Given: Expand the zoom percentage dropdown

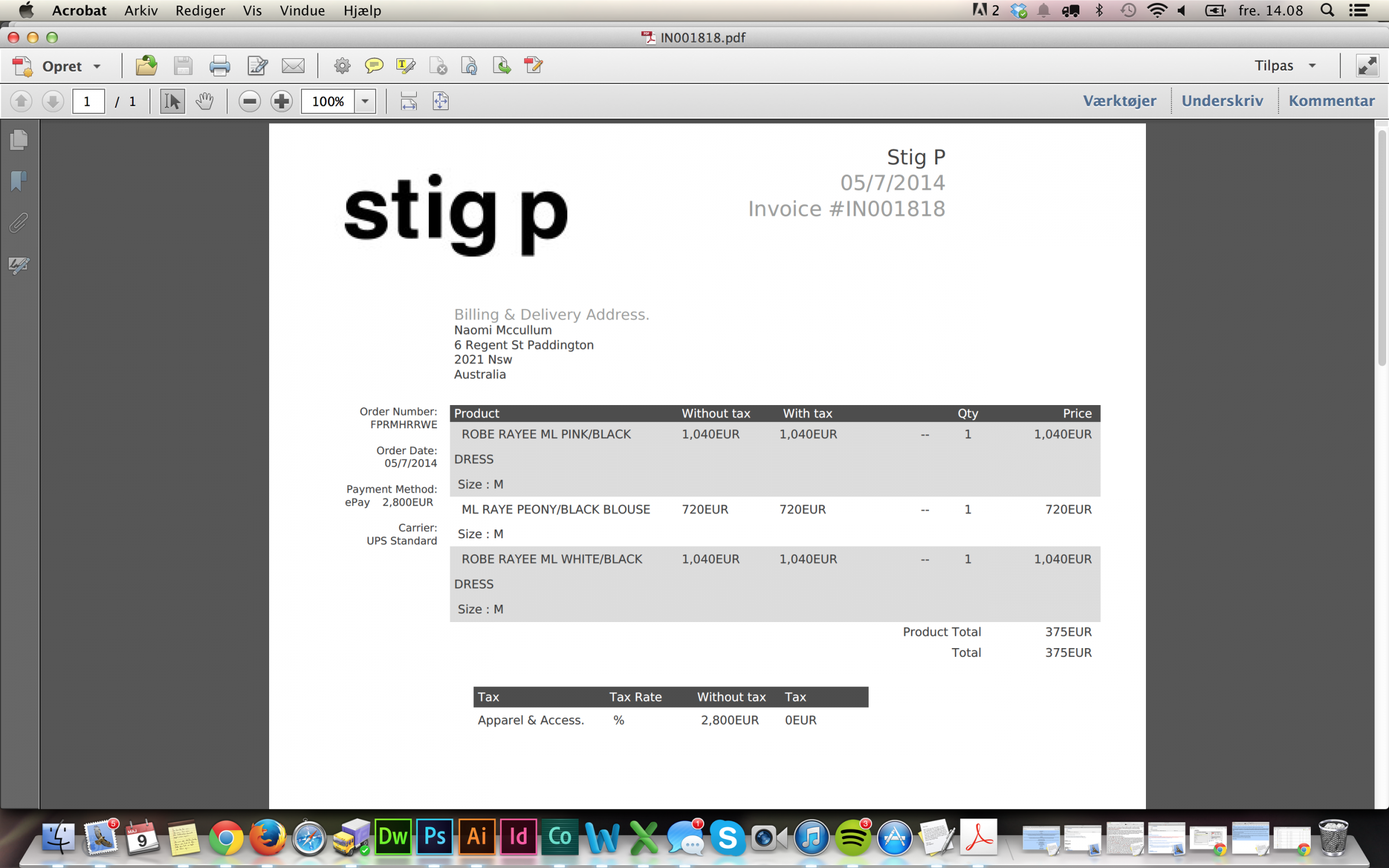Looking at the screenshot, I should pyautogui.click(x=365, y=101).
